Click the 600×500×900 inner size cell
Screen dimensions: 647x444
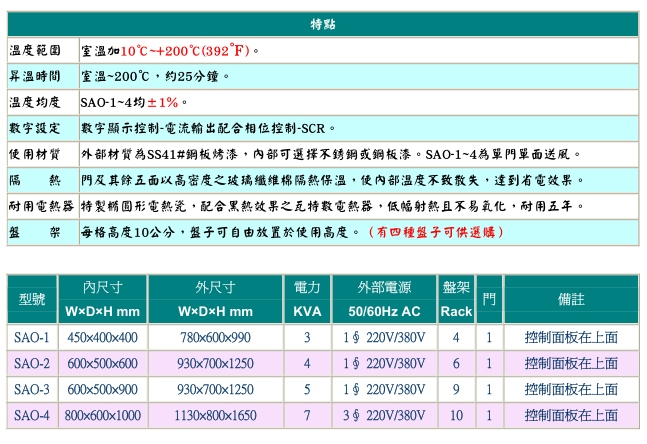[102, 390]
